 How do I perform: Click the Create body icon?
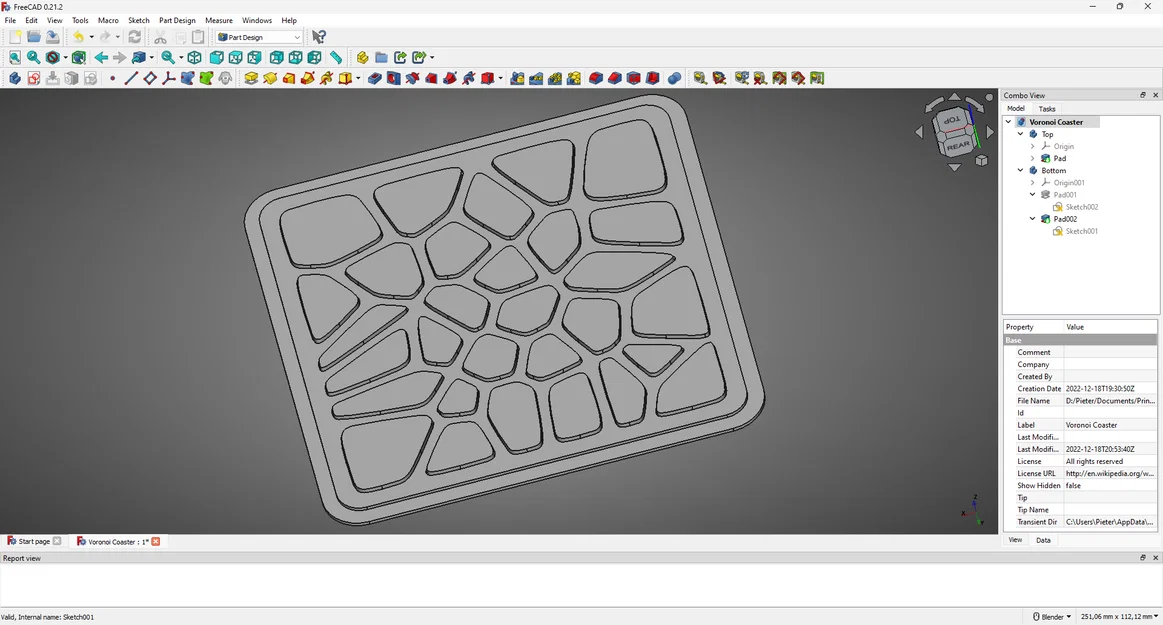click(15, 78)
